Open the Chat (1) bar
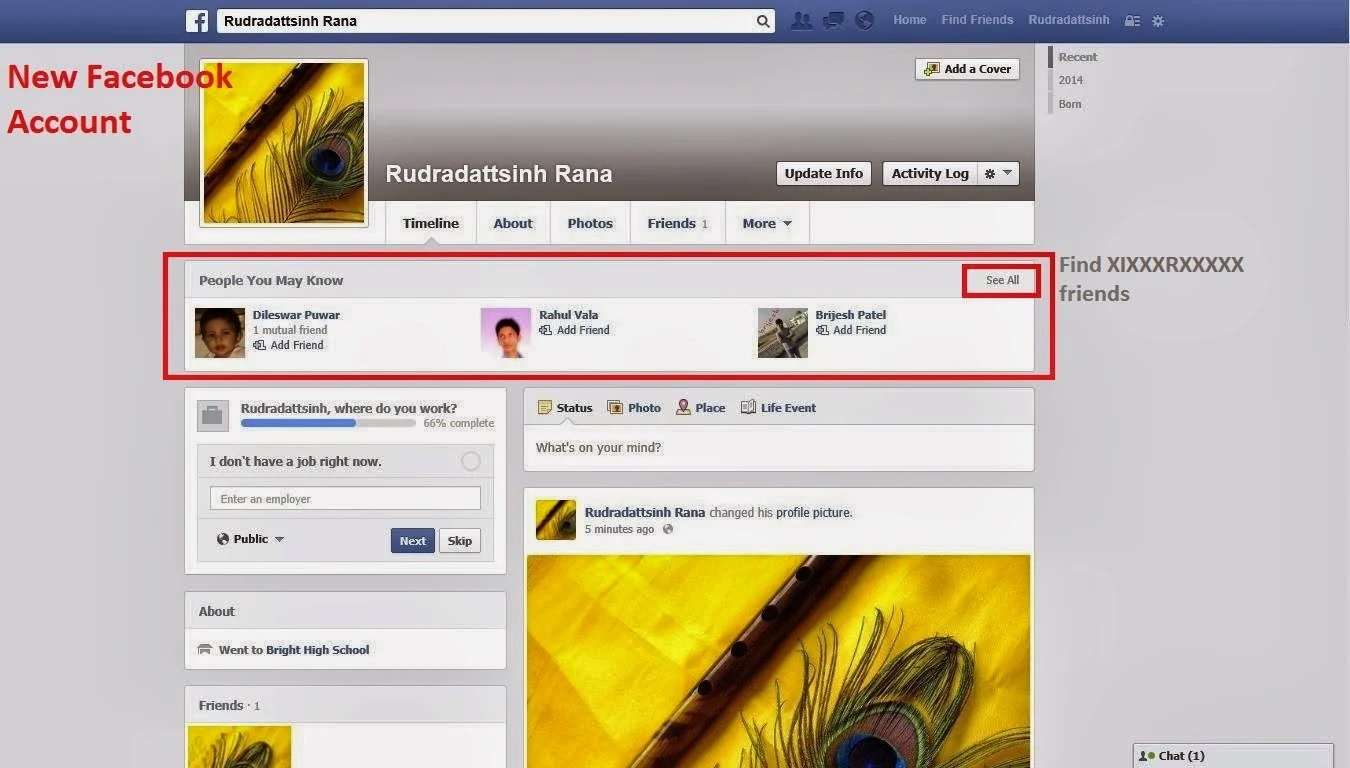The height and width of the screenshot is (768, 1350). click(x=1233, y=756)
